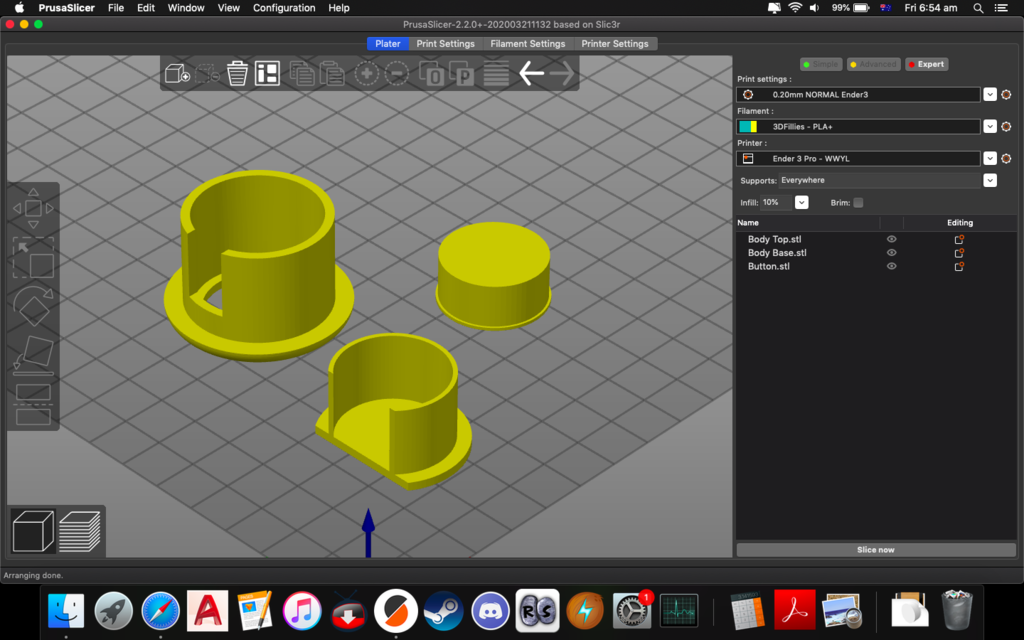The image size is (1024, 640).
Task: Click the Delete all objects trash icon
Action: tap(237, 72)
